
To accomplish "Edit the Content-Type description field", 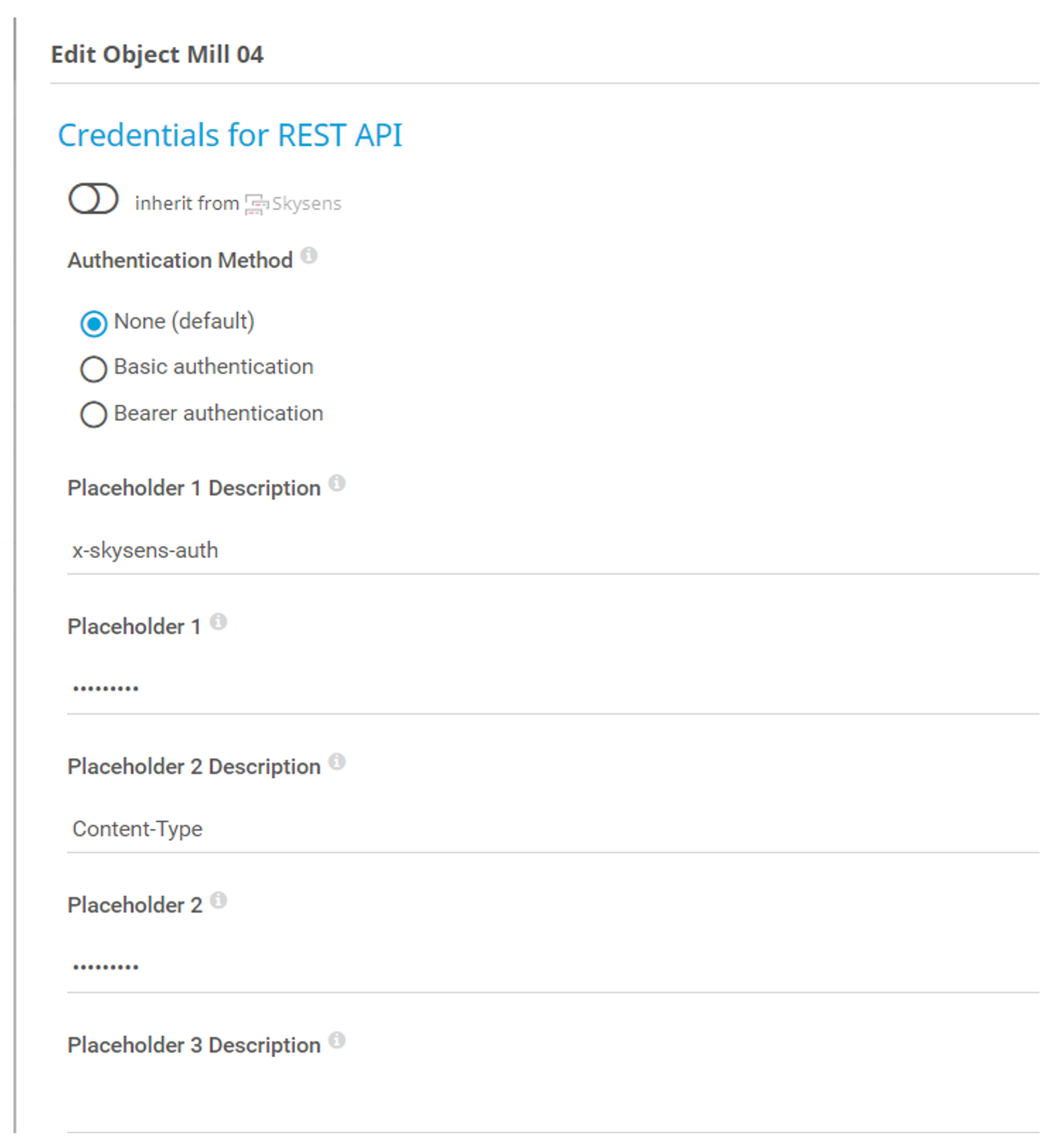I will pos(551,829).
